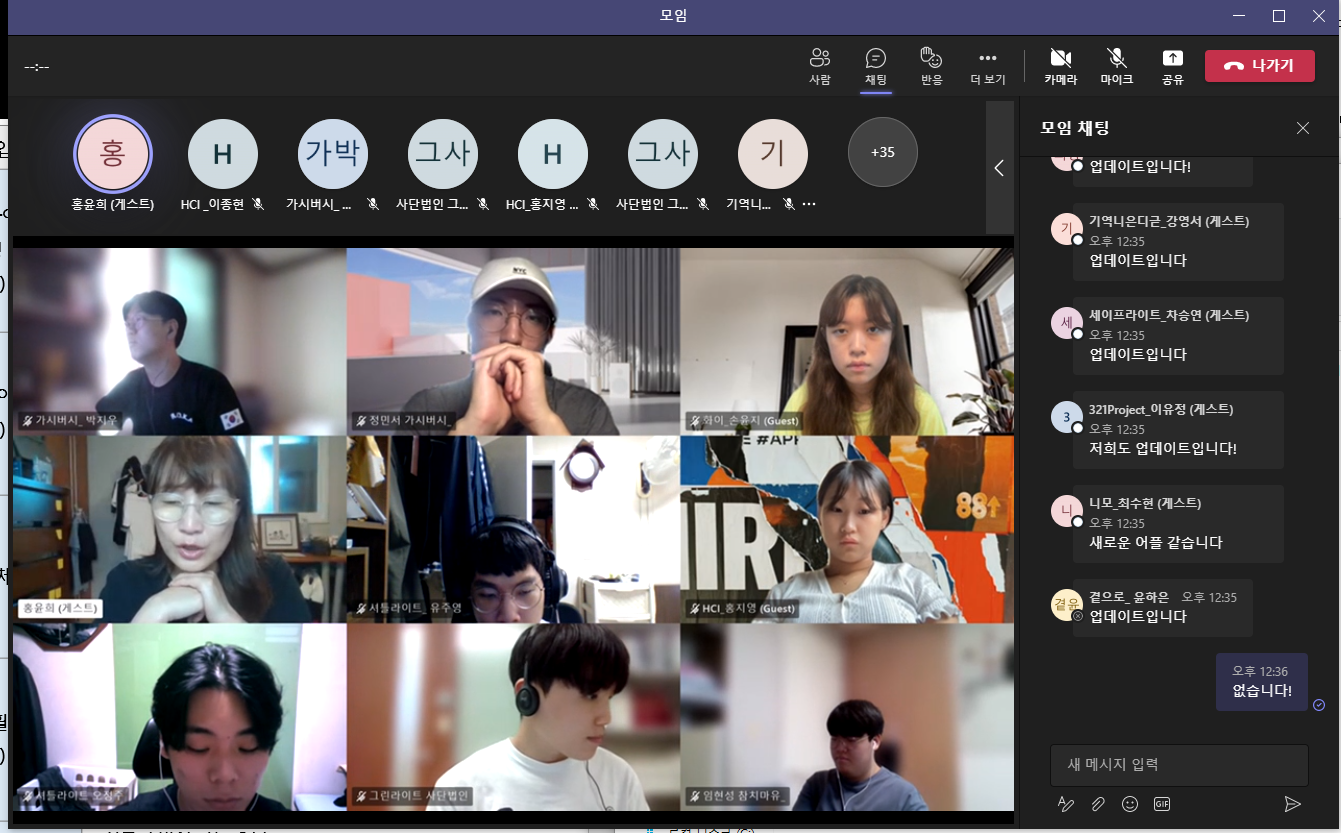The image size is (1341, 833).
Task: Open more options for 기억니 participant
Action: 809,204
